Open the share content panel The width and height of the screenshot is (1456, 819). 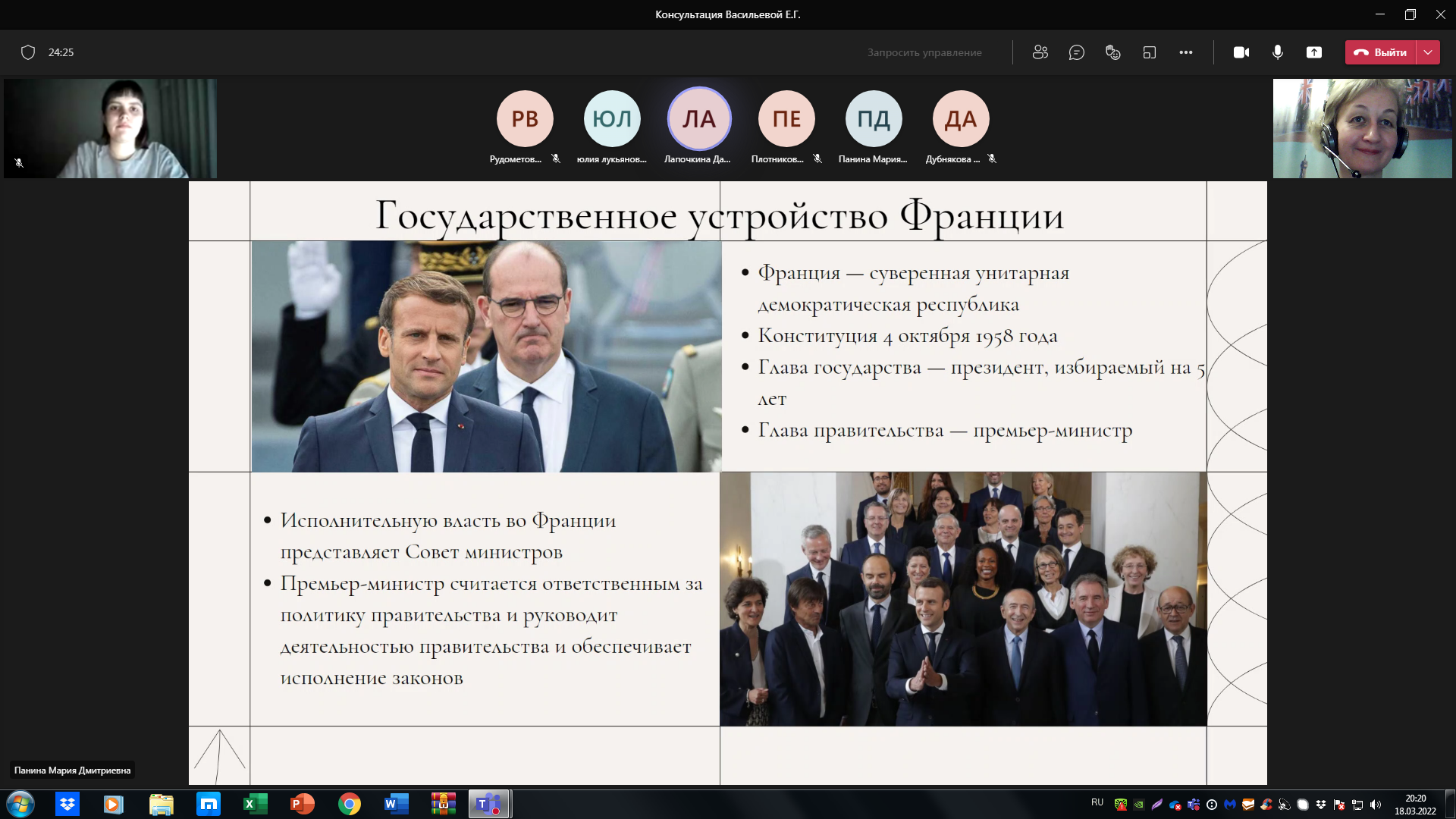point(1314,52)
